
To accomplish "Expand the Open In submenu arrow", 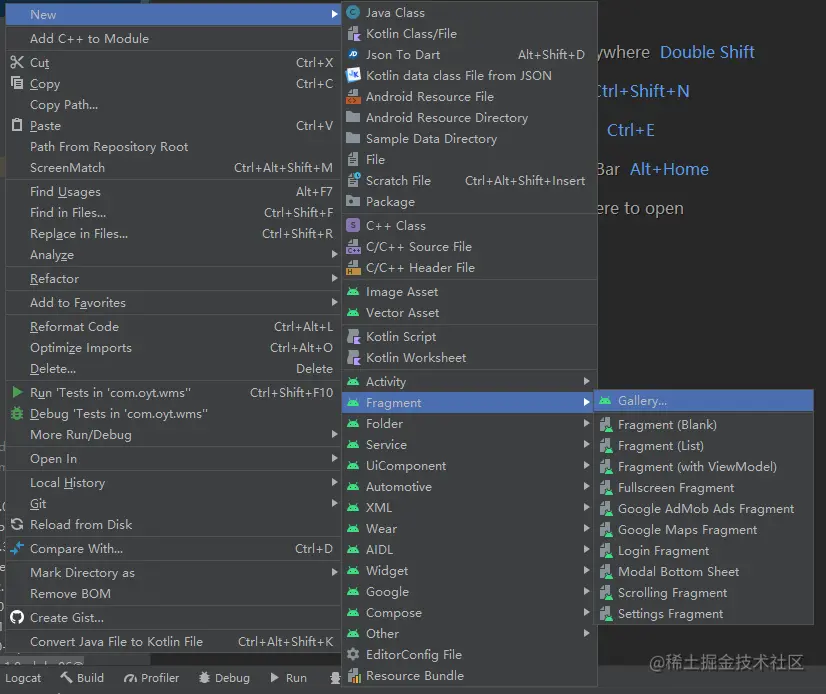I will [335, 458].
